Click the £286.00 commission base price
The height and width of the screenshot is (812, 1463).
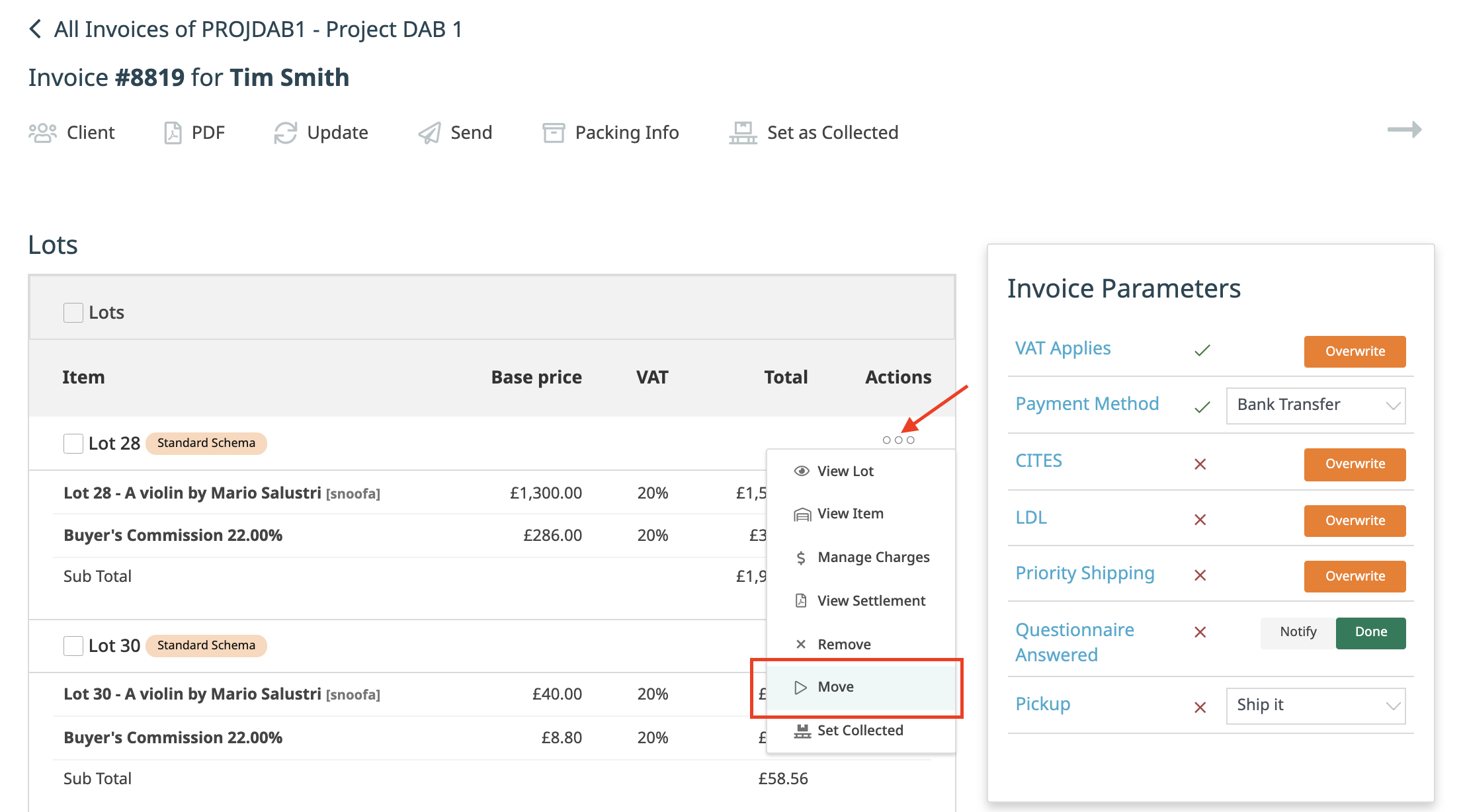[x=552, y=536]
